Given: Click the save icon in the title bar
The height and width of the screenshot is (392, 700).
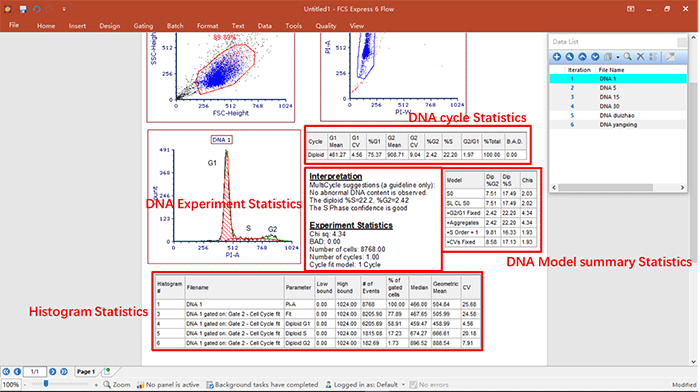Looking at the screenshot, I should coord(23,9).
